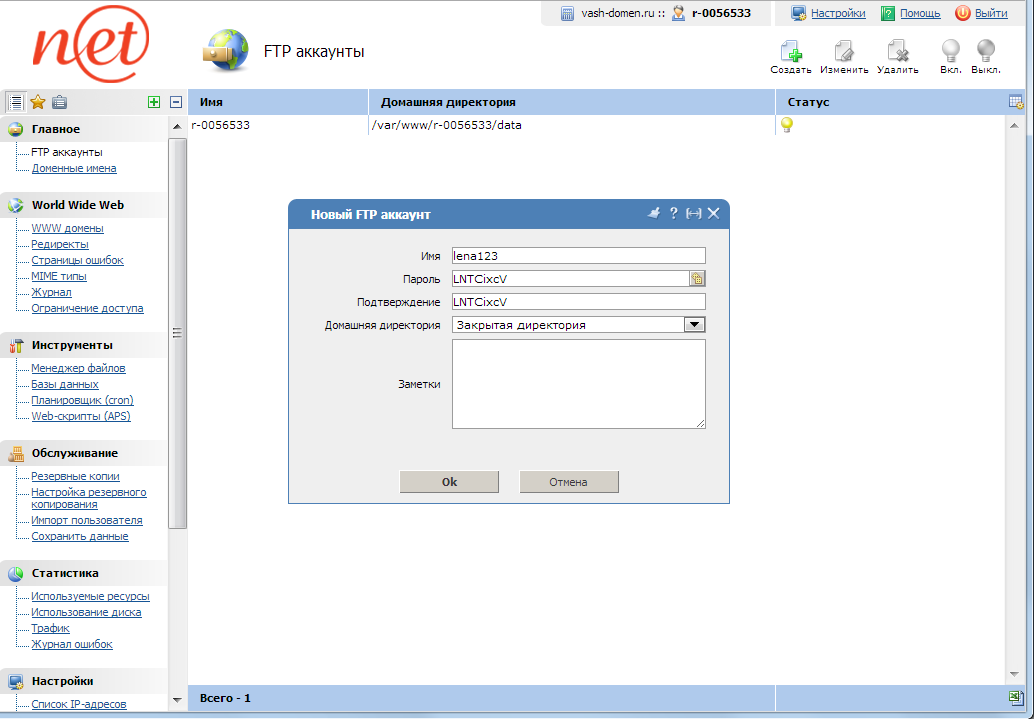The image size is (1034, 719).
Task: Click the table settings icon on header row
Action: (x=1016, y=101)
